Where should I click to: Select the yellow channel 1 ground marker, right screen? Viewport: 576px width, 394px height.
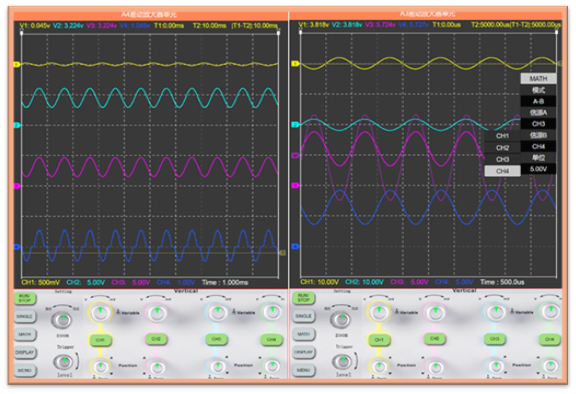(295, 64)
